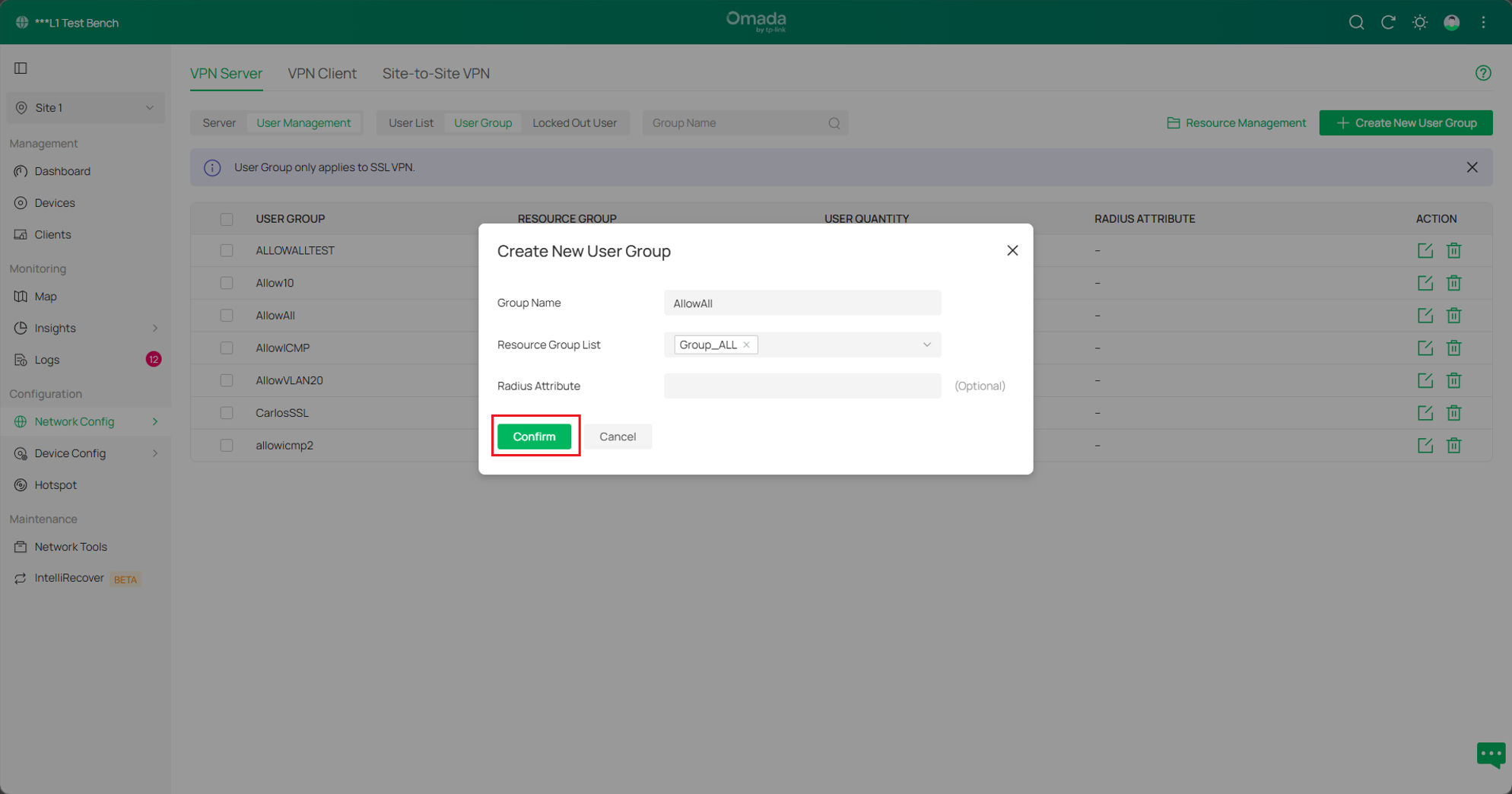This screenshot has height=794, width=1512.
Task: Edit the allowicmp2 user group
Action: pyautogui.click(x=1425, y=445)
